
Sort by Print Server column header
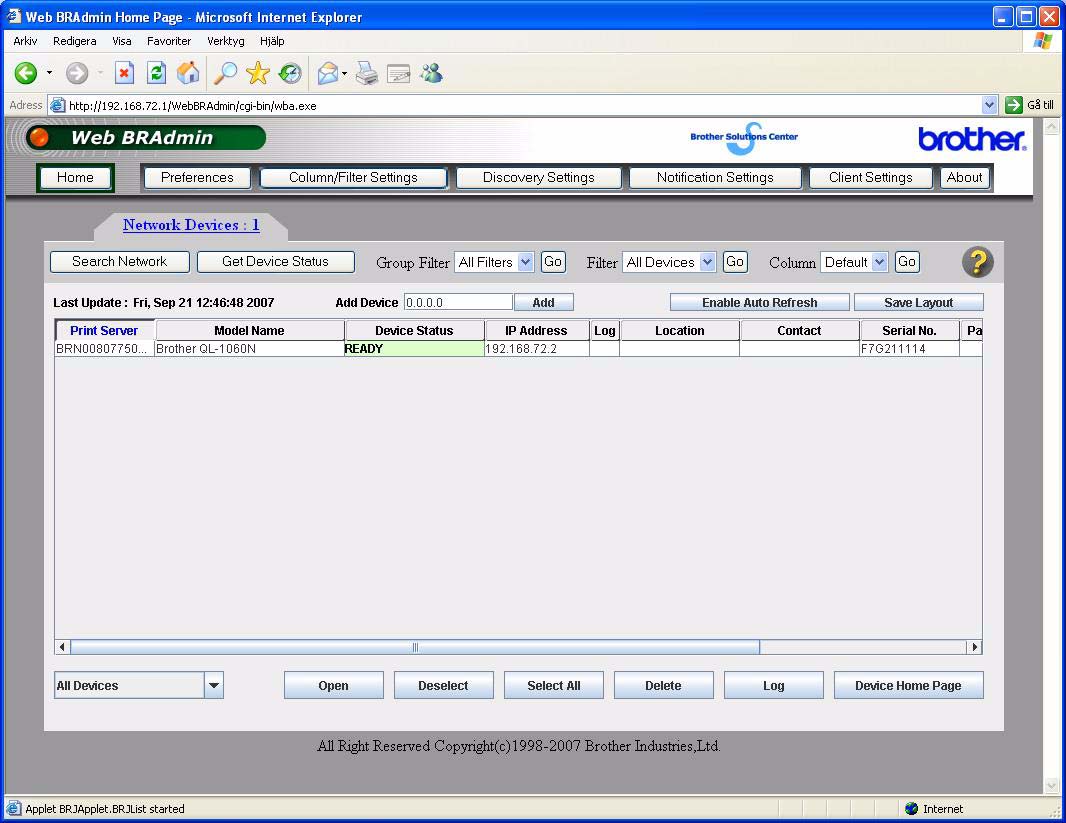[x=105, y=330]
